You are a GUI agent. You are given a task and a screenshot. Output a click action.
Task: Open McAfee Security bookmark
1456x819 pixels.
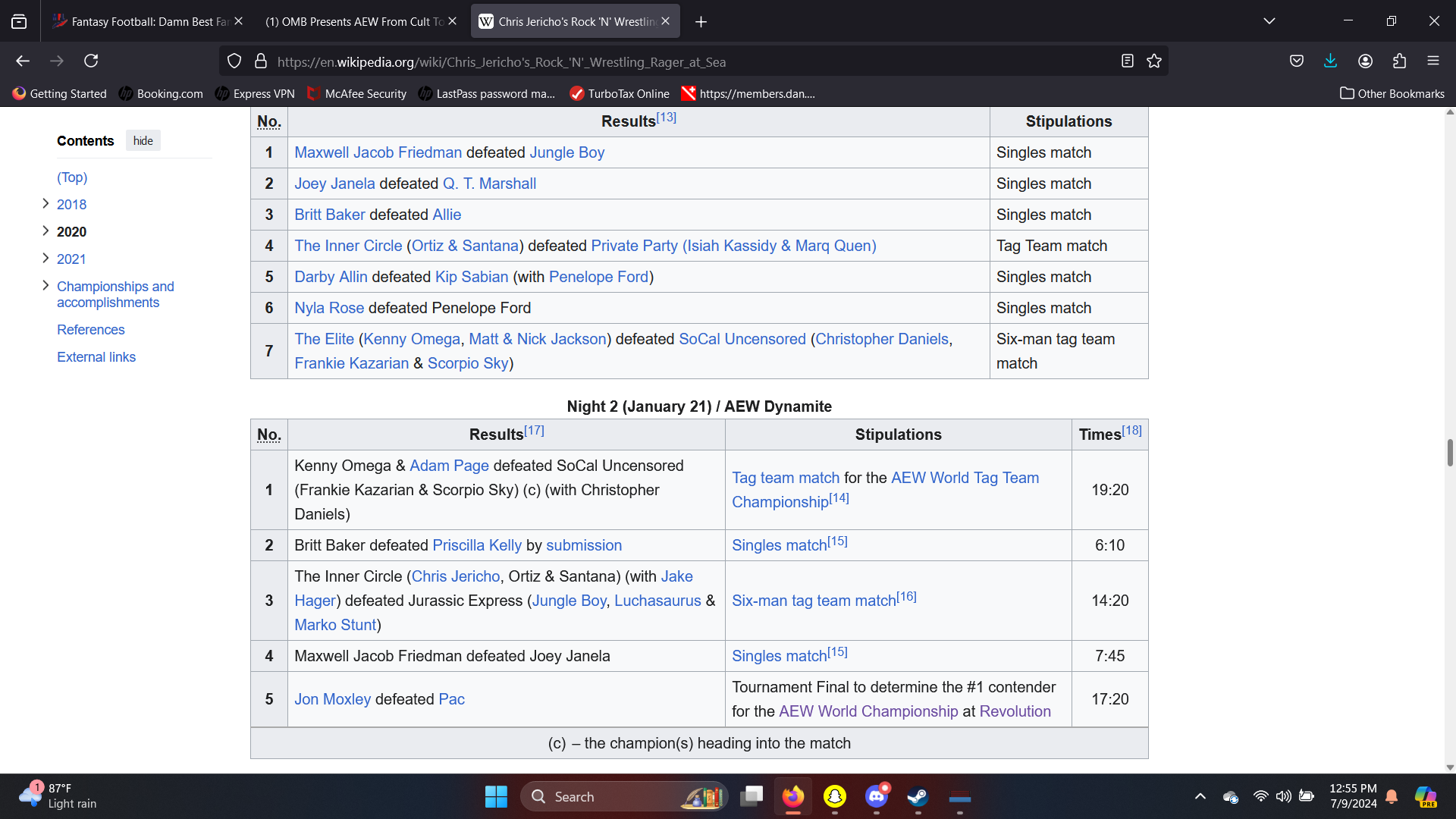(356, 93)
